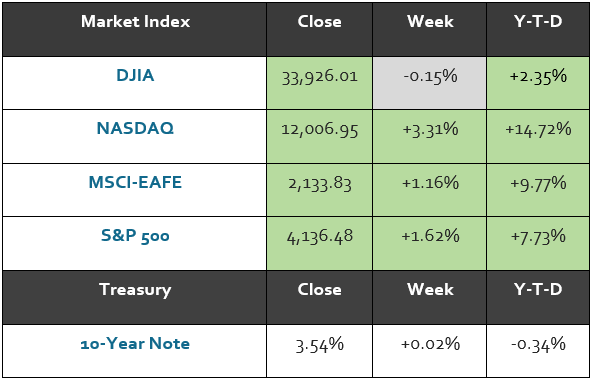Screen dimensions: 593x380
Task: Open the MSCI-EAFE index link
Action: (x=135, y=182)
